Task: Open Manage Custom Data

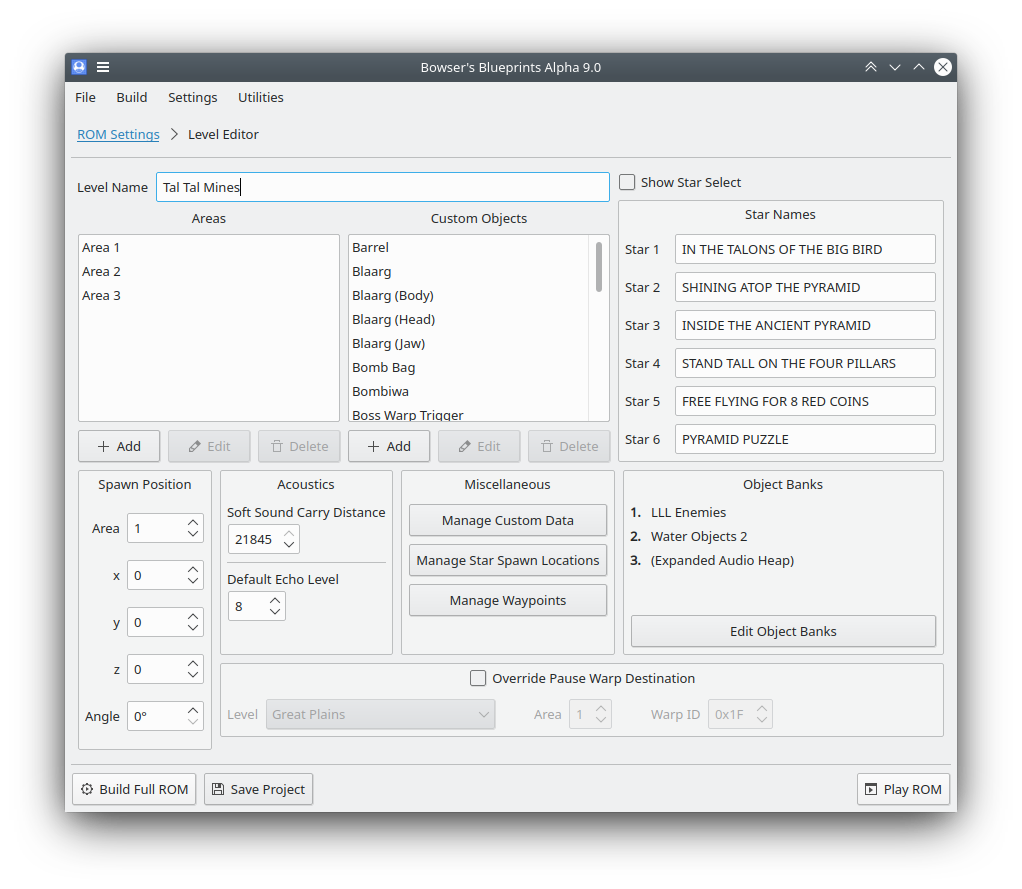Action: [x=508, y=520]
